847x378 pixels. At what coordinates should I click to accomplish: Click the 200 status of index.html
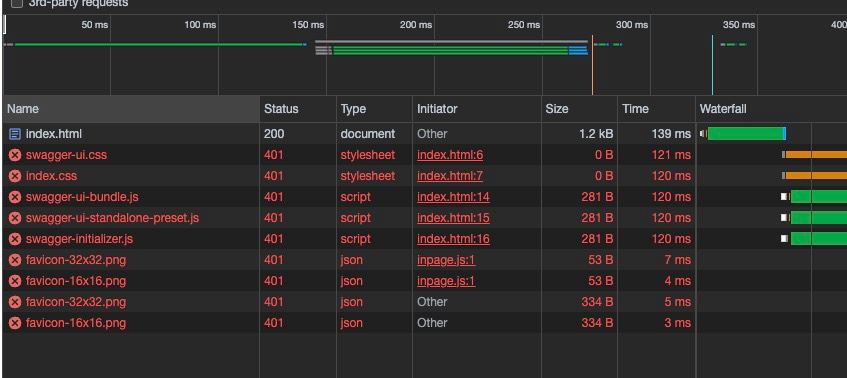(x=274, y=134)
